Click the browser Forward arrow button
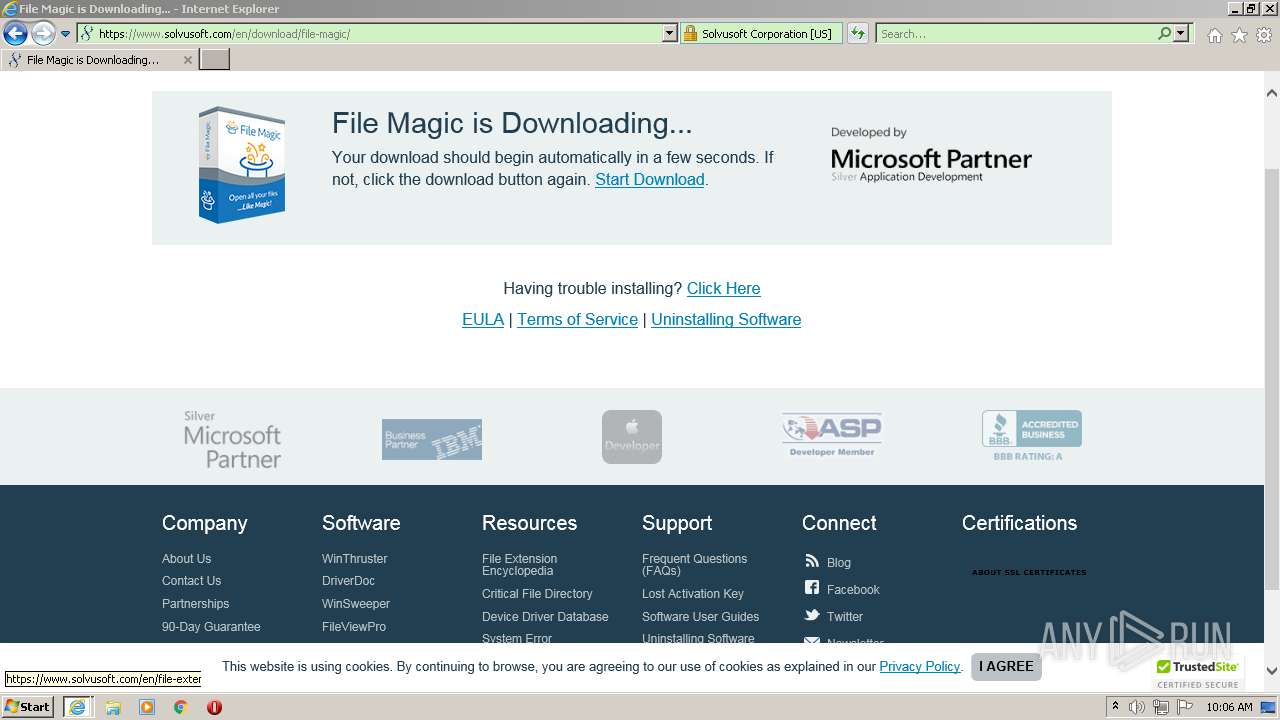This screenshot has height=720, width=1280. 42,34
